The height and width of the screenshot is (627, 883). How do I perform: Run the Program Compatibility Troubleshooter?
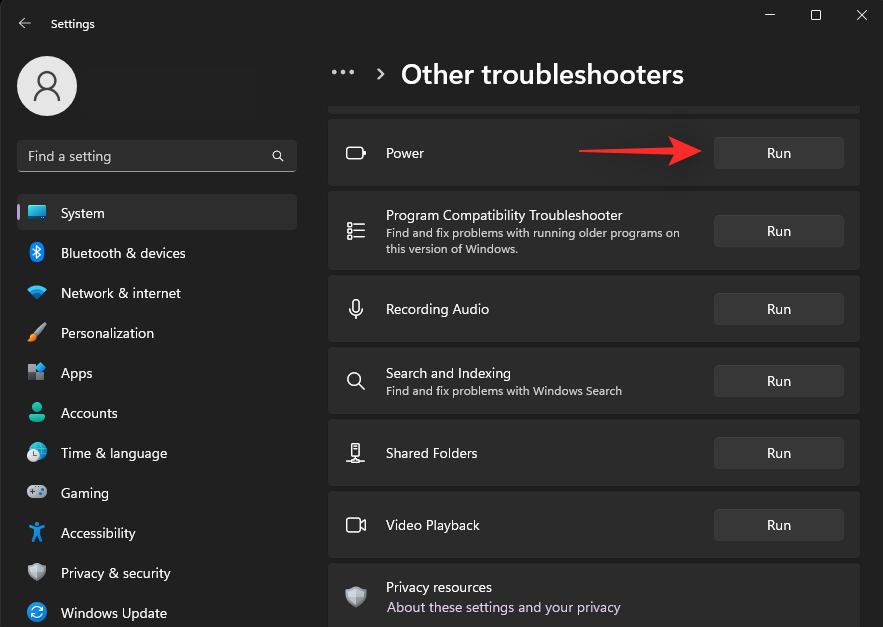779,231
